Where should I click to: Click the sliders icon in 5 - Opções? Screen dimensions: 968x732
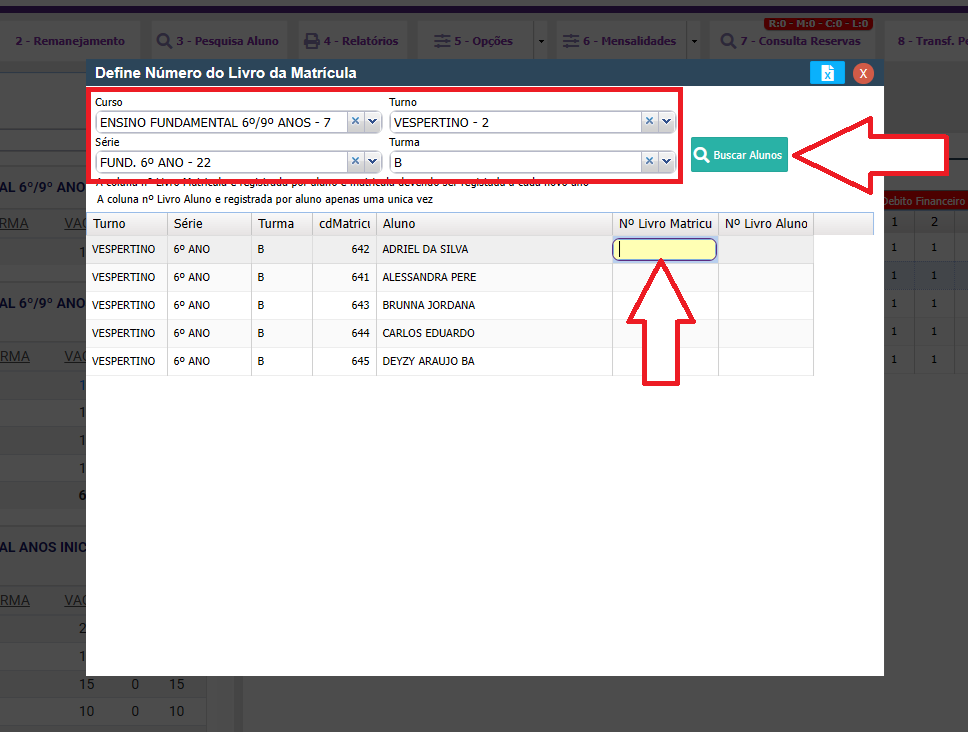coord(442,41)
